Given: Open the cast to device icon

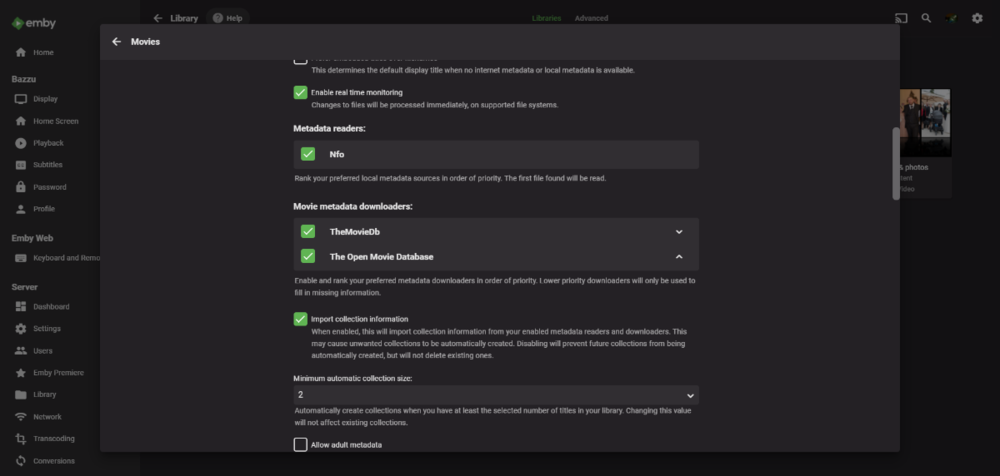Looking at the screenshot, I should click(x=901, y=18).
